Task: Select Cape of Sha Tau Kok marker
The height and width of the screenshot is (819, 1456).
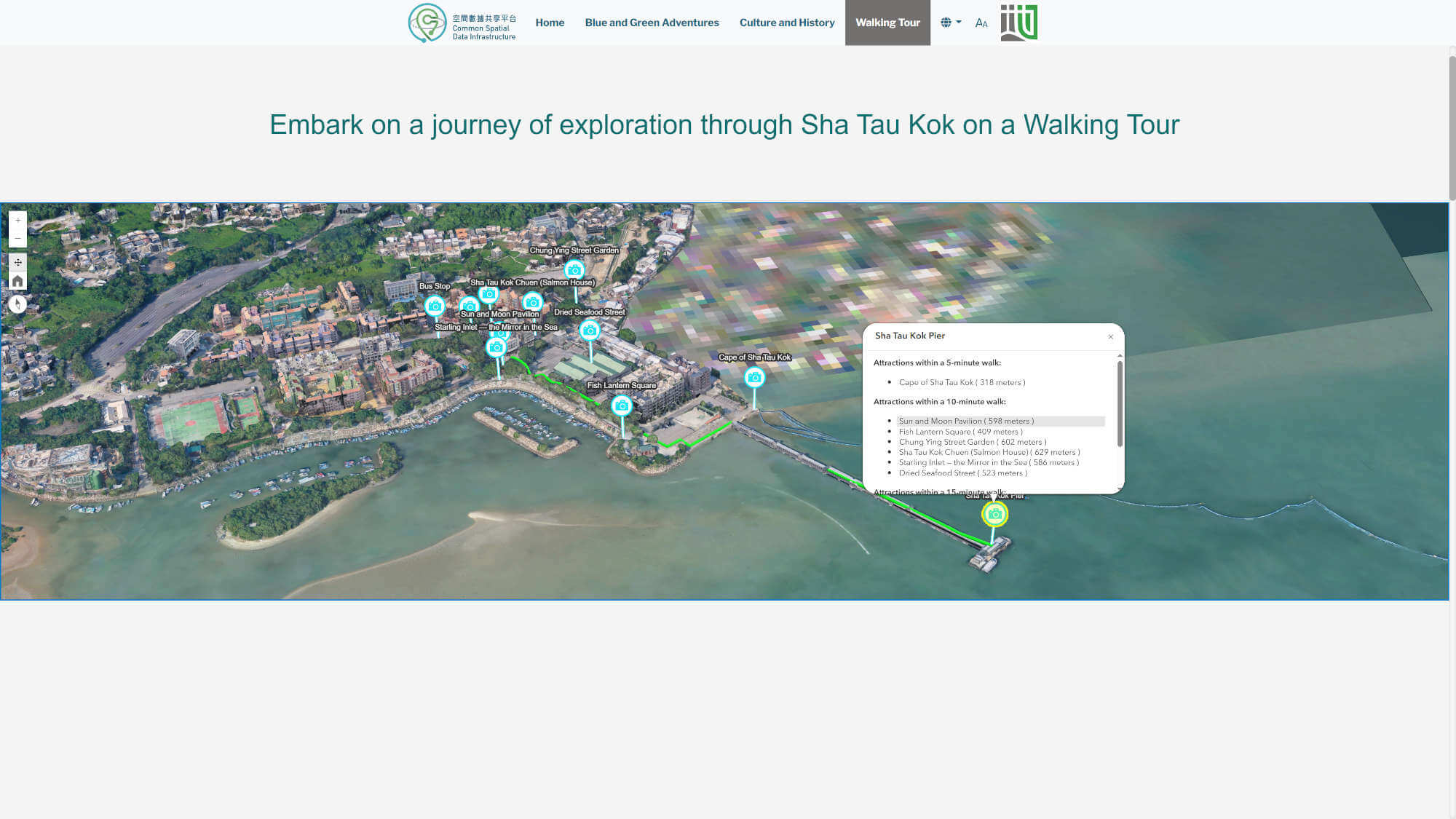Action: [754, 377]
